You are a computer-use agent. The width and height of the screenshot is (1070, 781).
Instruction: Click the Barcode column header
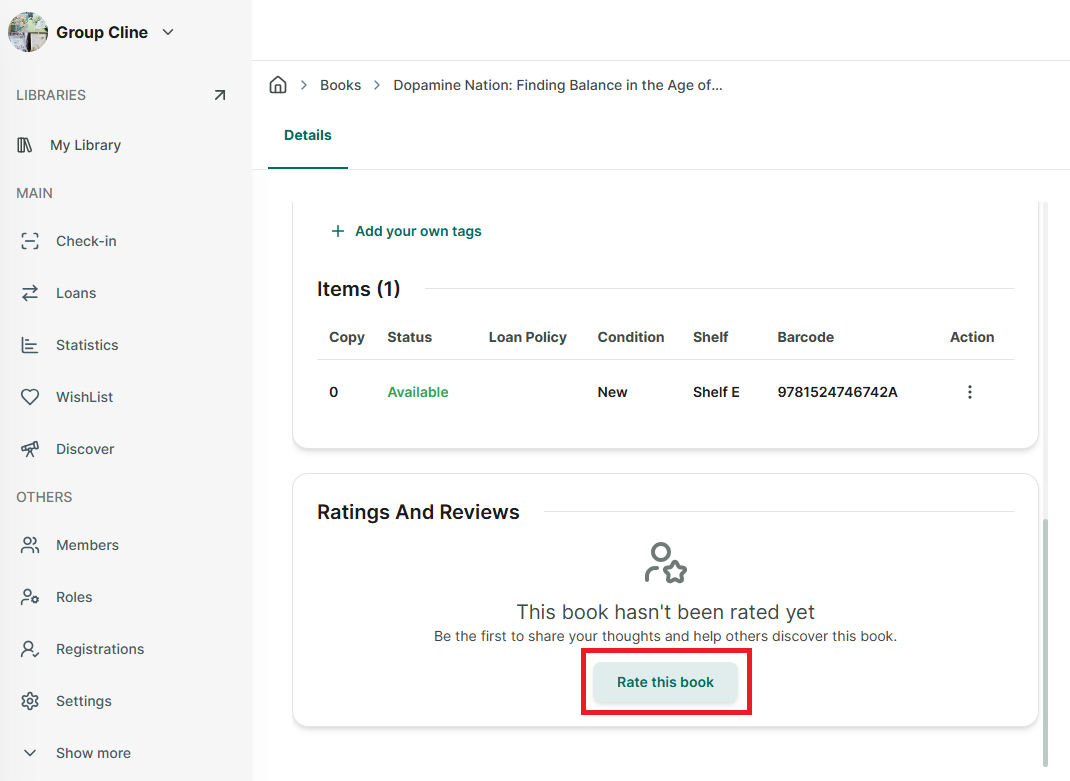[805, 337]
